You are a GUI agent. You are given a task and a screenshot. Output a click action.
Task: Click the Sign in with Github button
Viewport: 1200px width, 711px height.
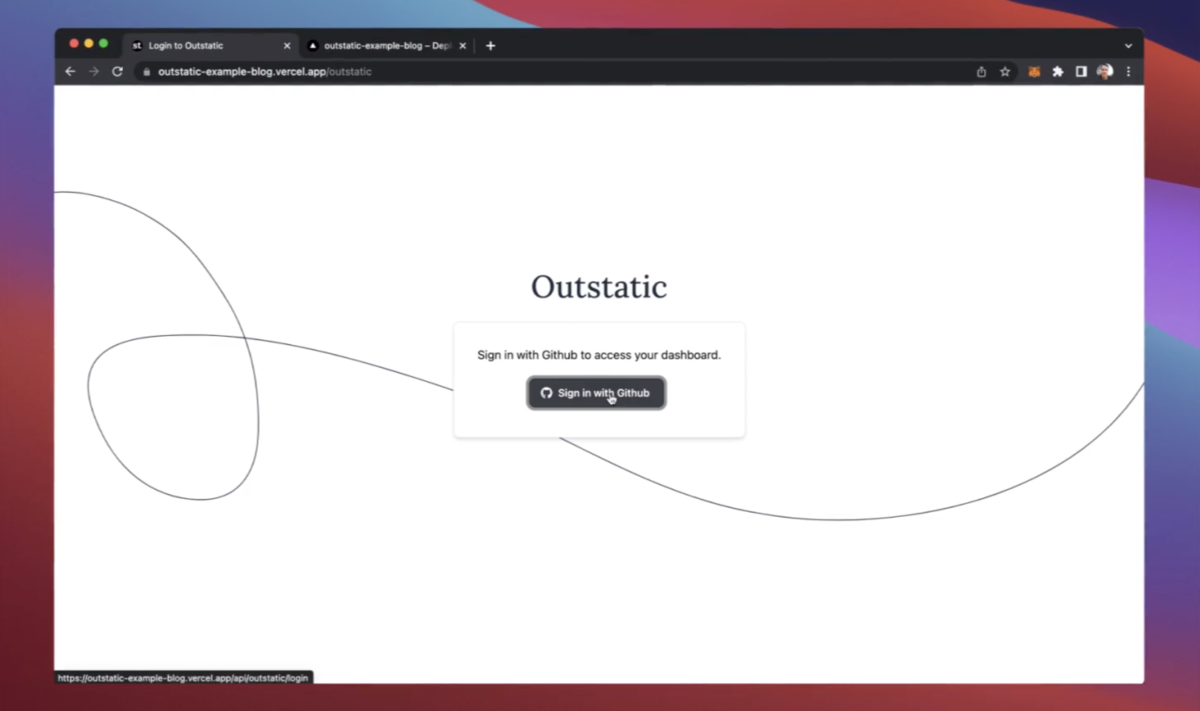(596, 393)
